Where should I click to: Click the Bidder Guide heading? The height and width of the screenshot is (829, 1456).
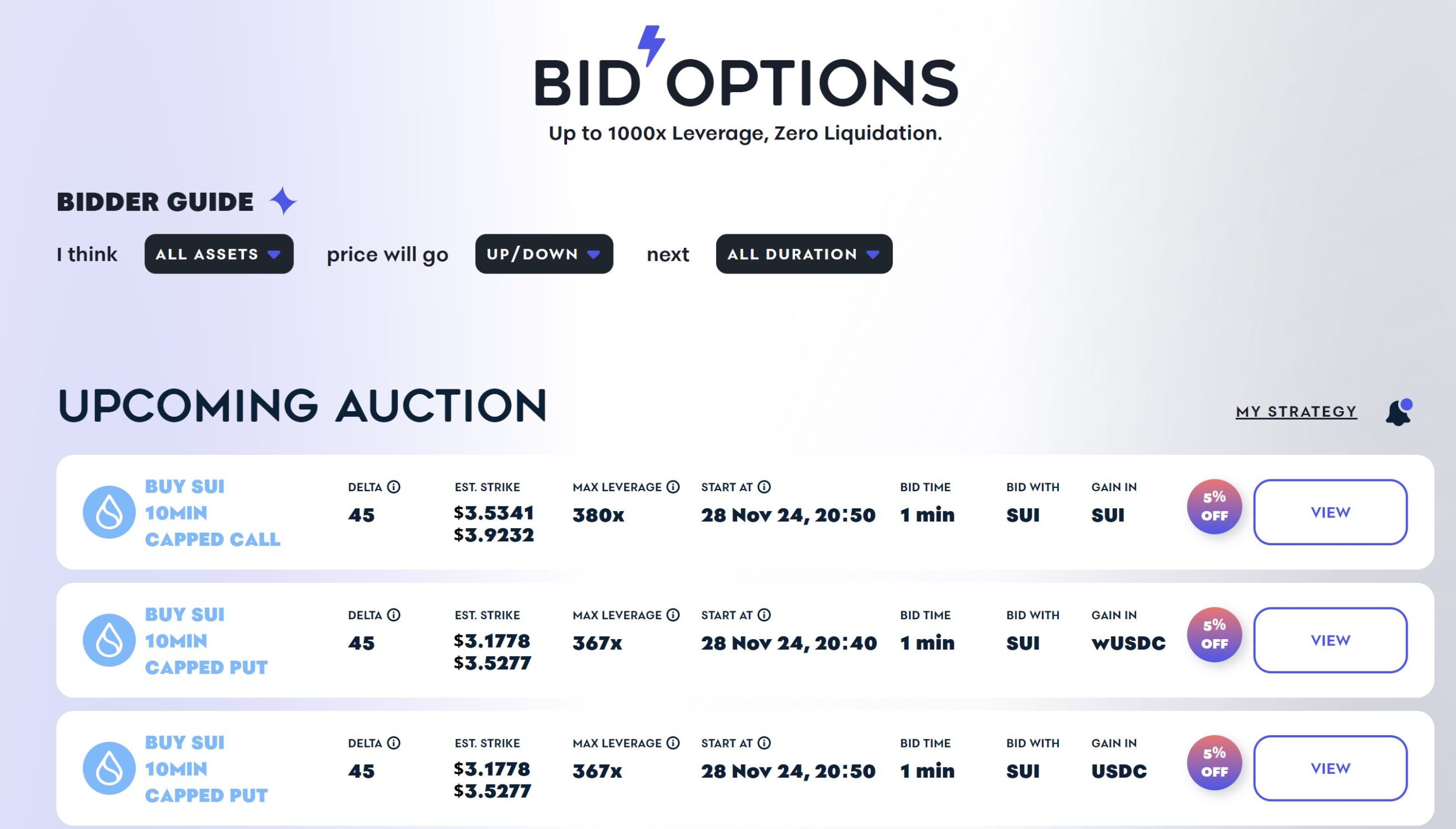pyautogui.click(x=155, y=202)
